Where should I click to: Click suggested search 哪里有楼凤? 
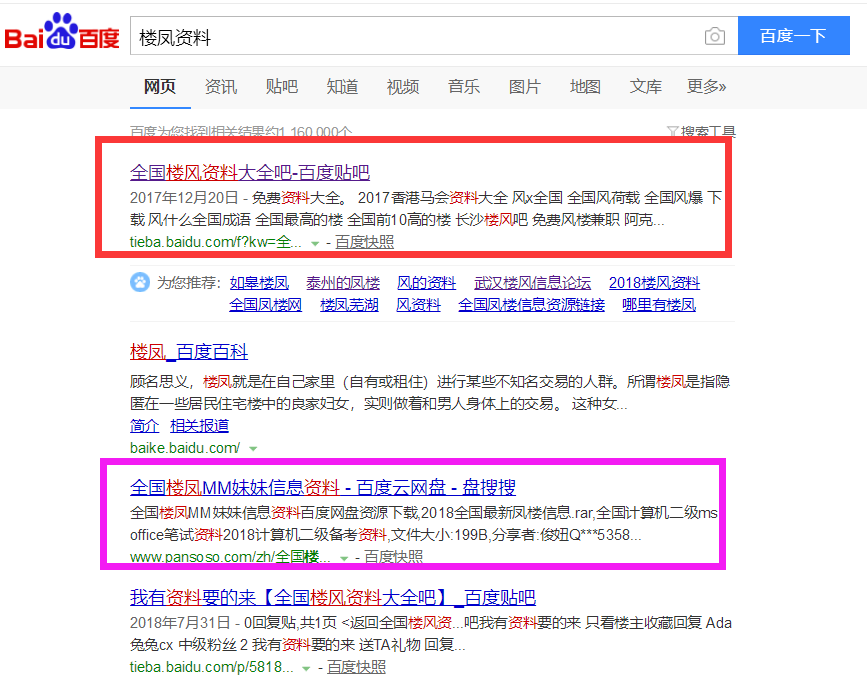tap(659, 305)
